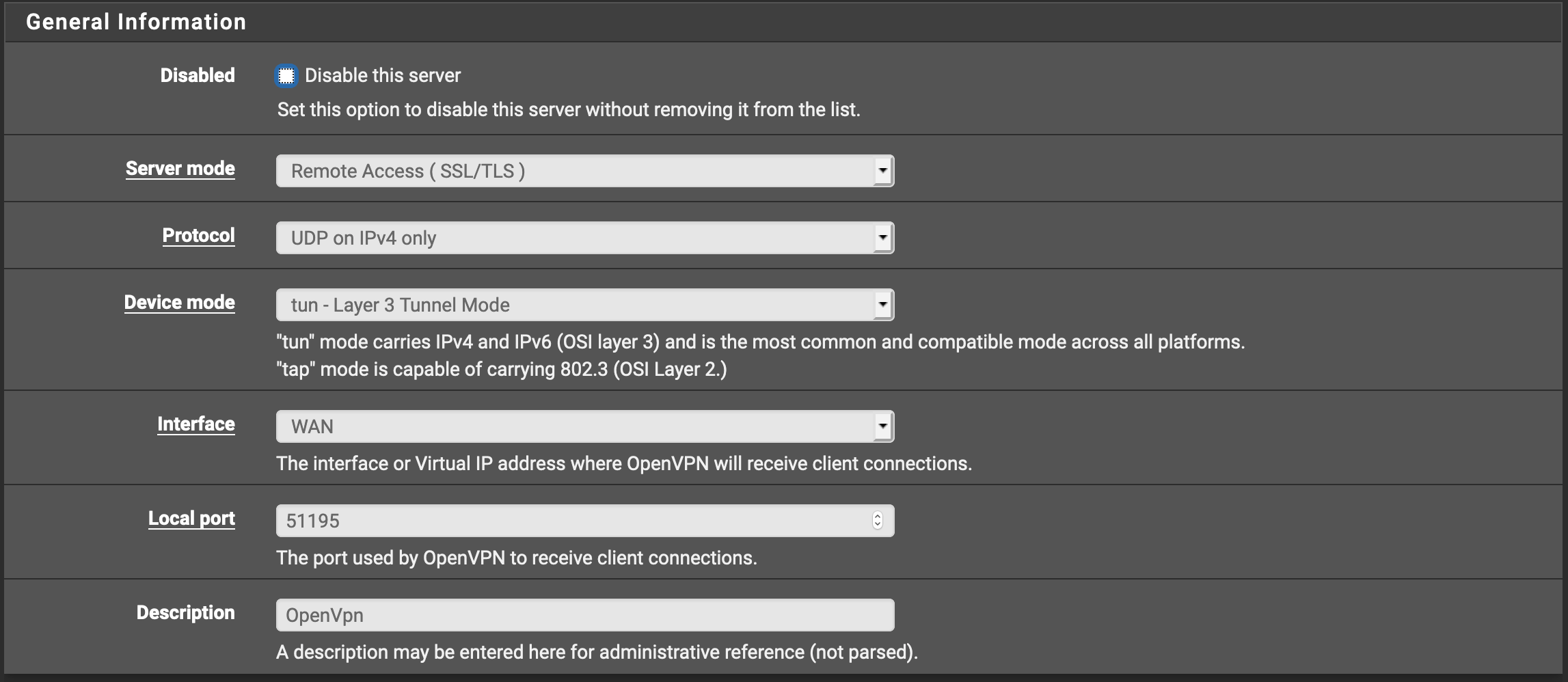Check the Disable this server checkbox
The image size is (1568, 682).
click(286, 76)
